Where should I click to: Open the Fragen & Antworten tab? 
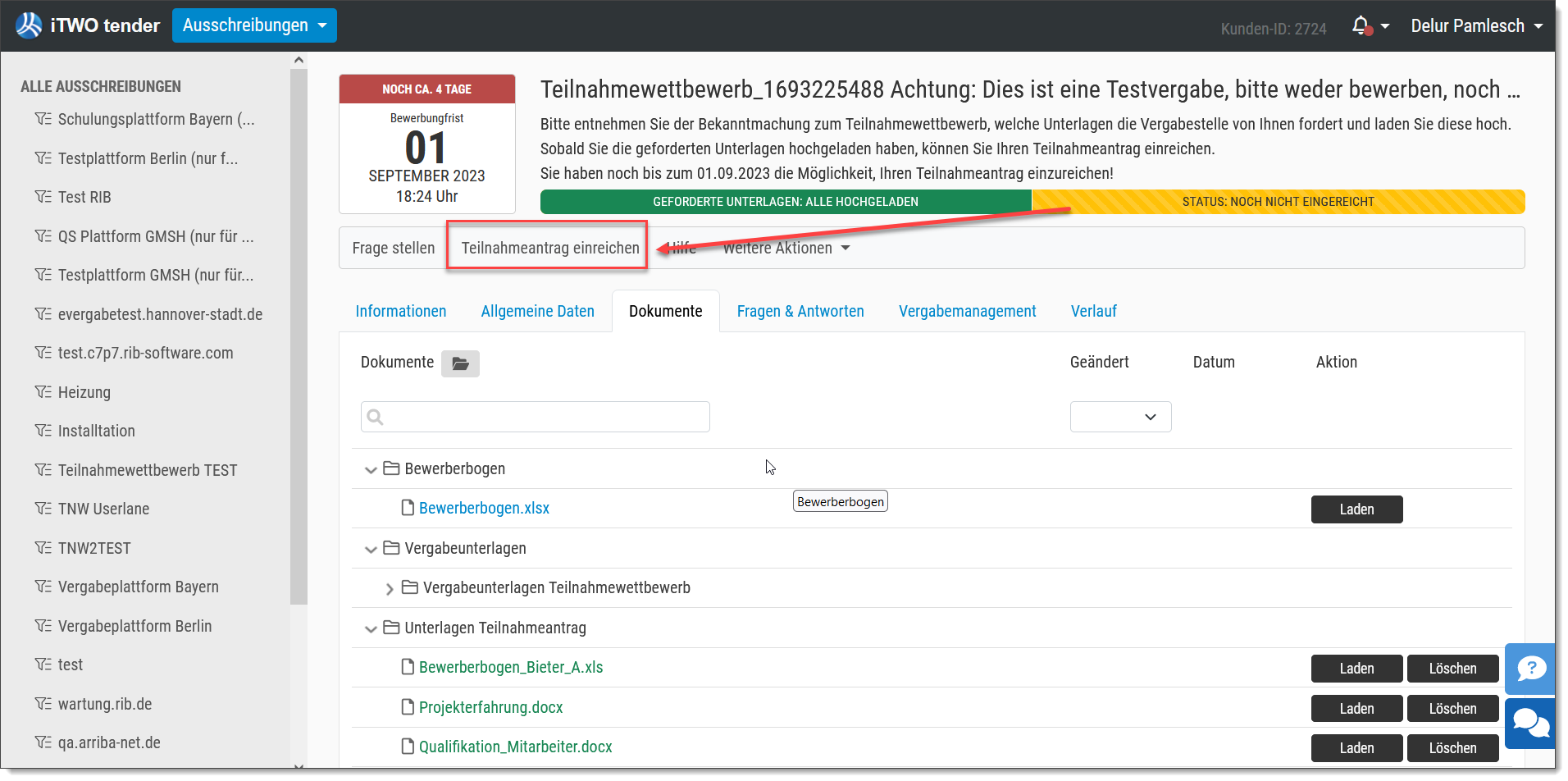(x=800, y=311)
